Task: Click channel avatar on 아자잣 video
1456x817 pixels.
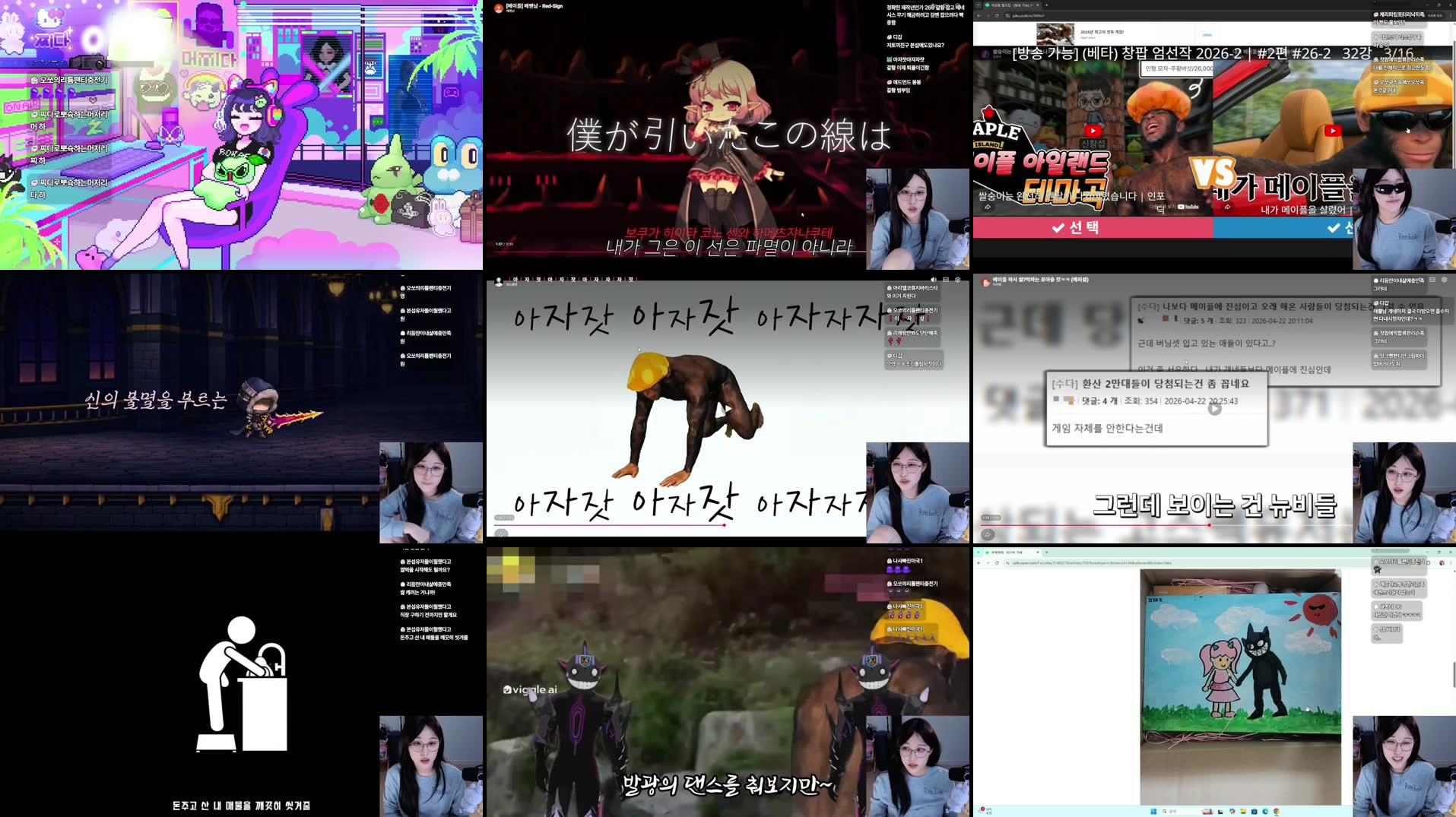Action: pyautogui.click(x=499, y=281)
